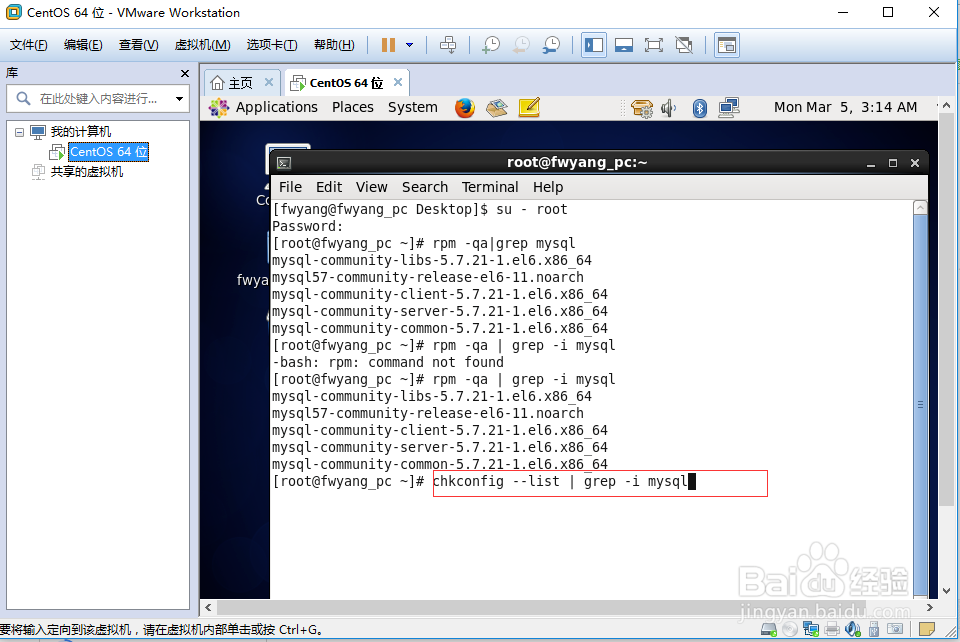
Task: Click the VM view horizontal scrollbar right arrow
Action: coord(930,607)
